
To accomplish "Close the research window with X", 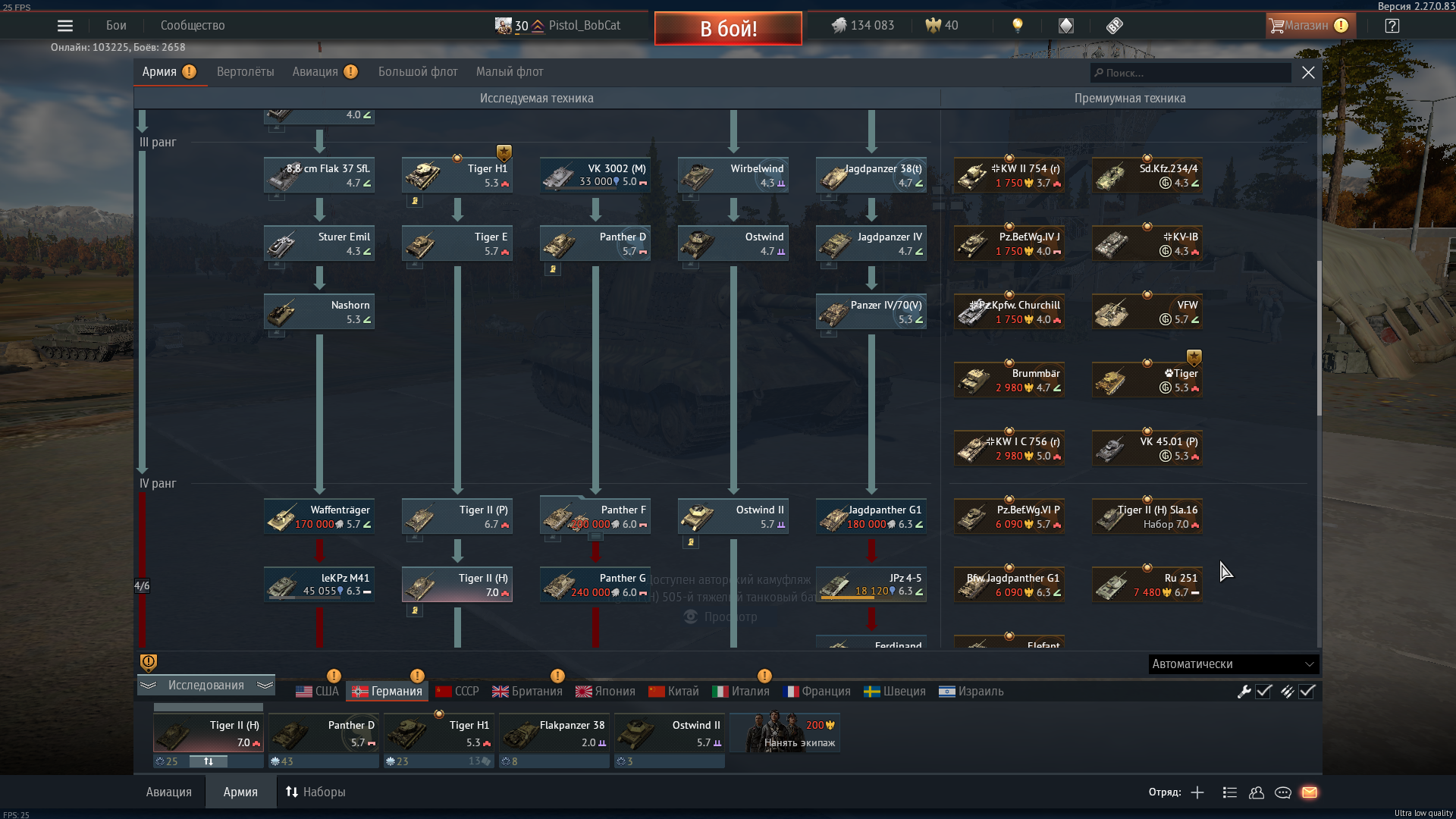I will tap(1308, 73).
